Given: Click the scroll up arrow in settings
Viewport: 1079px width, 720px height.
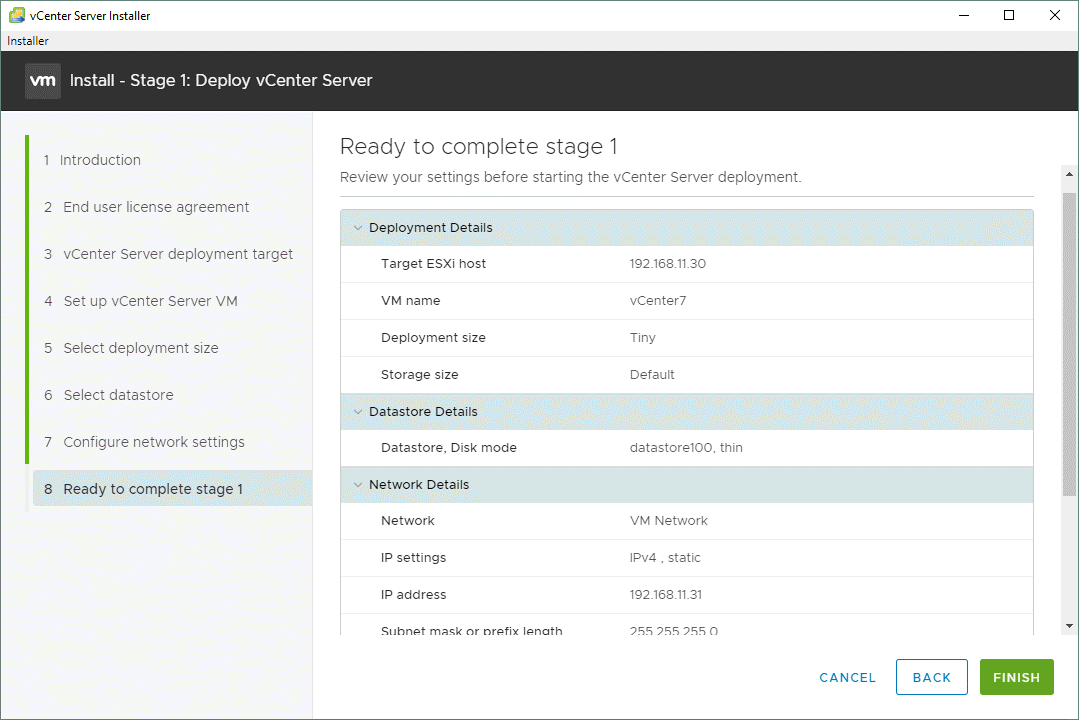Looking at the screenshot, I should click(x=1069, y=174).
